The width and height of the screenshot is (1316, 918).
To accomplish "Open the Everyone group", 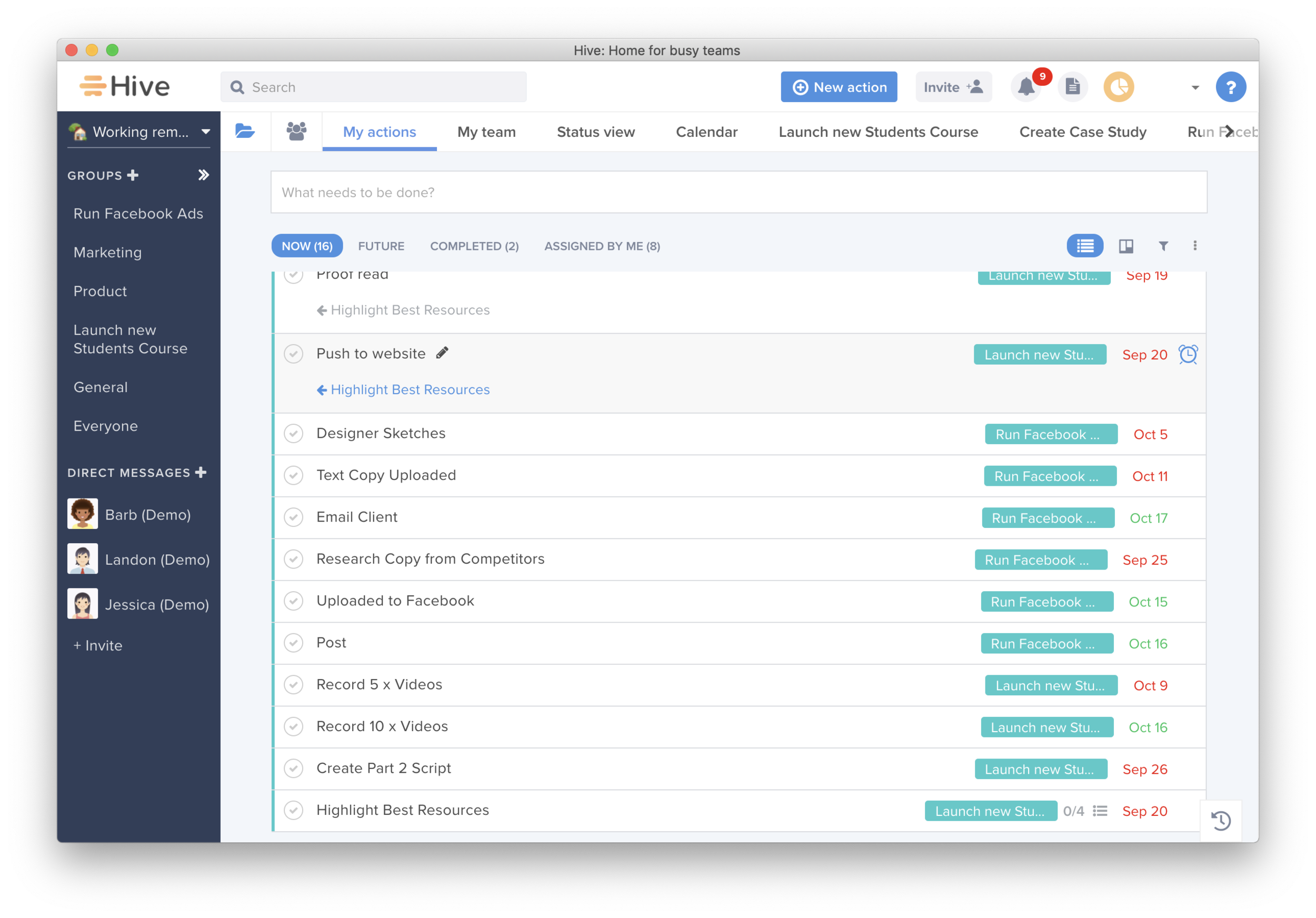I will pos(105,426).
